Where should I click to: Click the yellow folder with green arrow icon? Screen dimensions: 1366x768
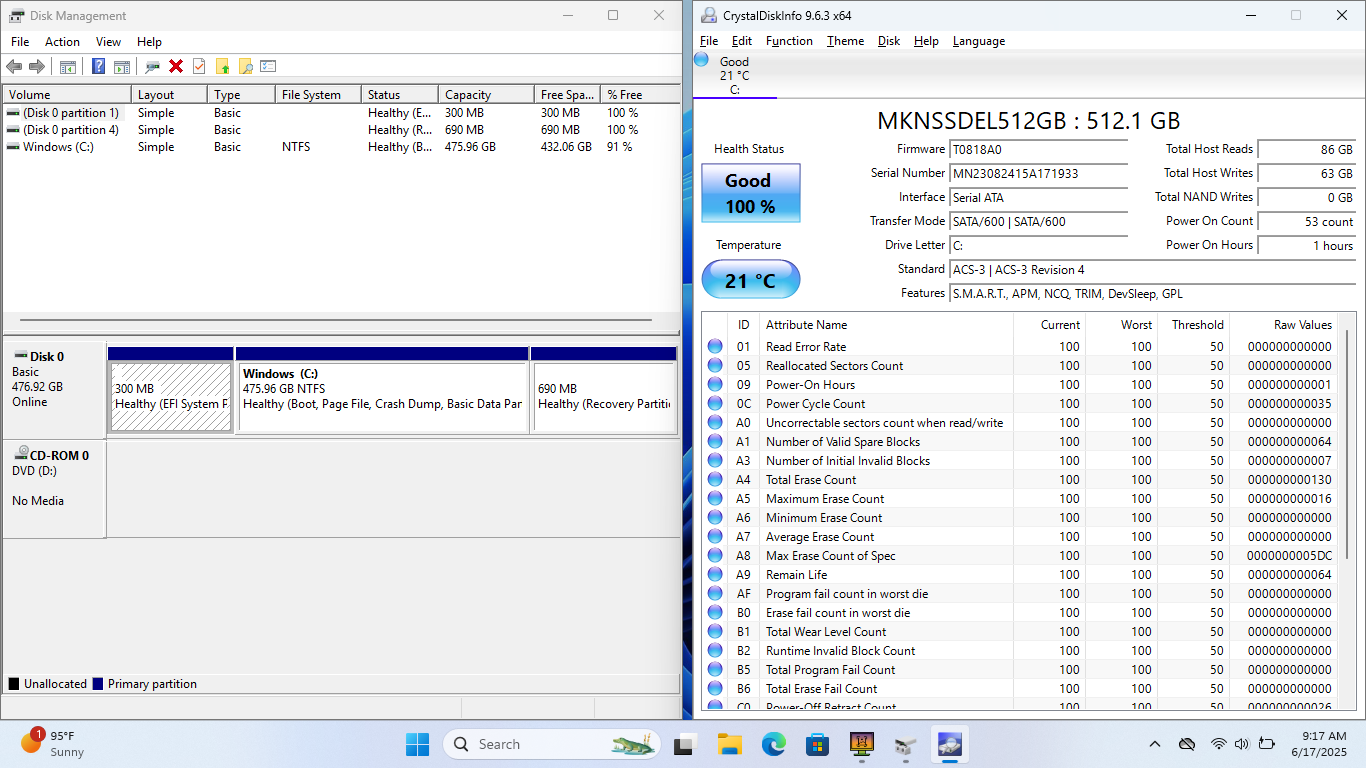222,67
